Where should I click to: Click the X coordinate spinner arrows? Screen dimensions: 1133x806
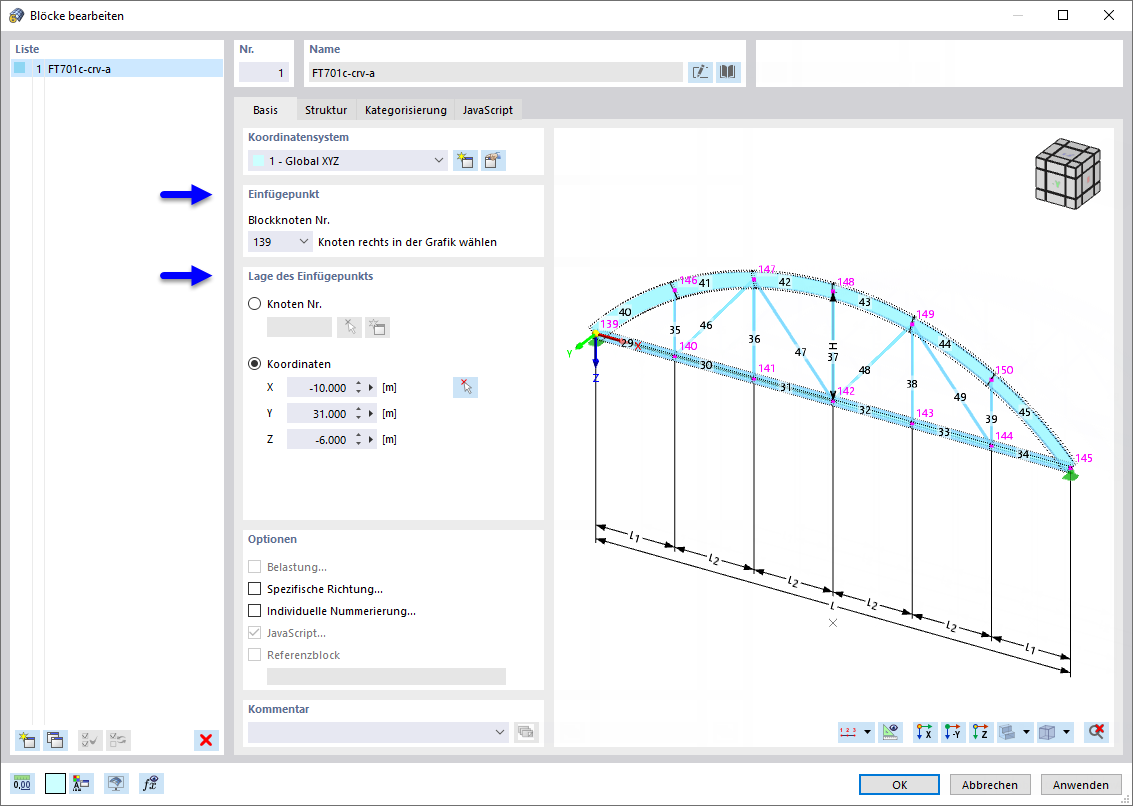point(359,387)
